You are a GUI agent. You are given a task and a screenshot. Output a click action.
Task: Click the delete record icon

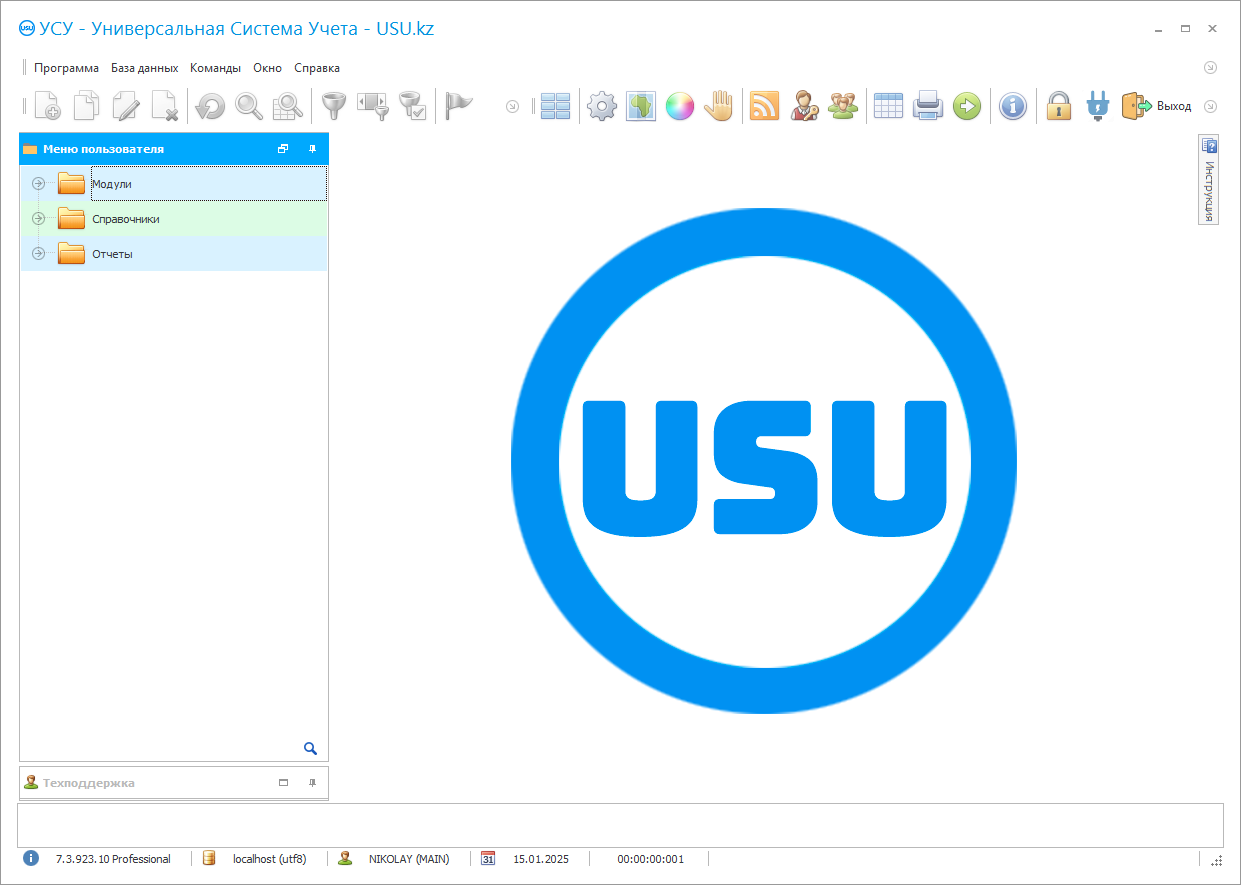(164, 106)
